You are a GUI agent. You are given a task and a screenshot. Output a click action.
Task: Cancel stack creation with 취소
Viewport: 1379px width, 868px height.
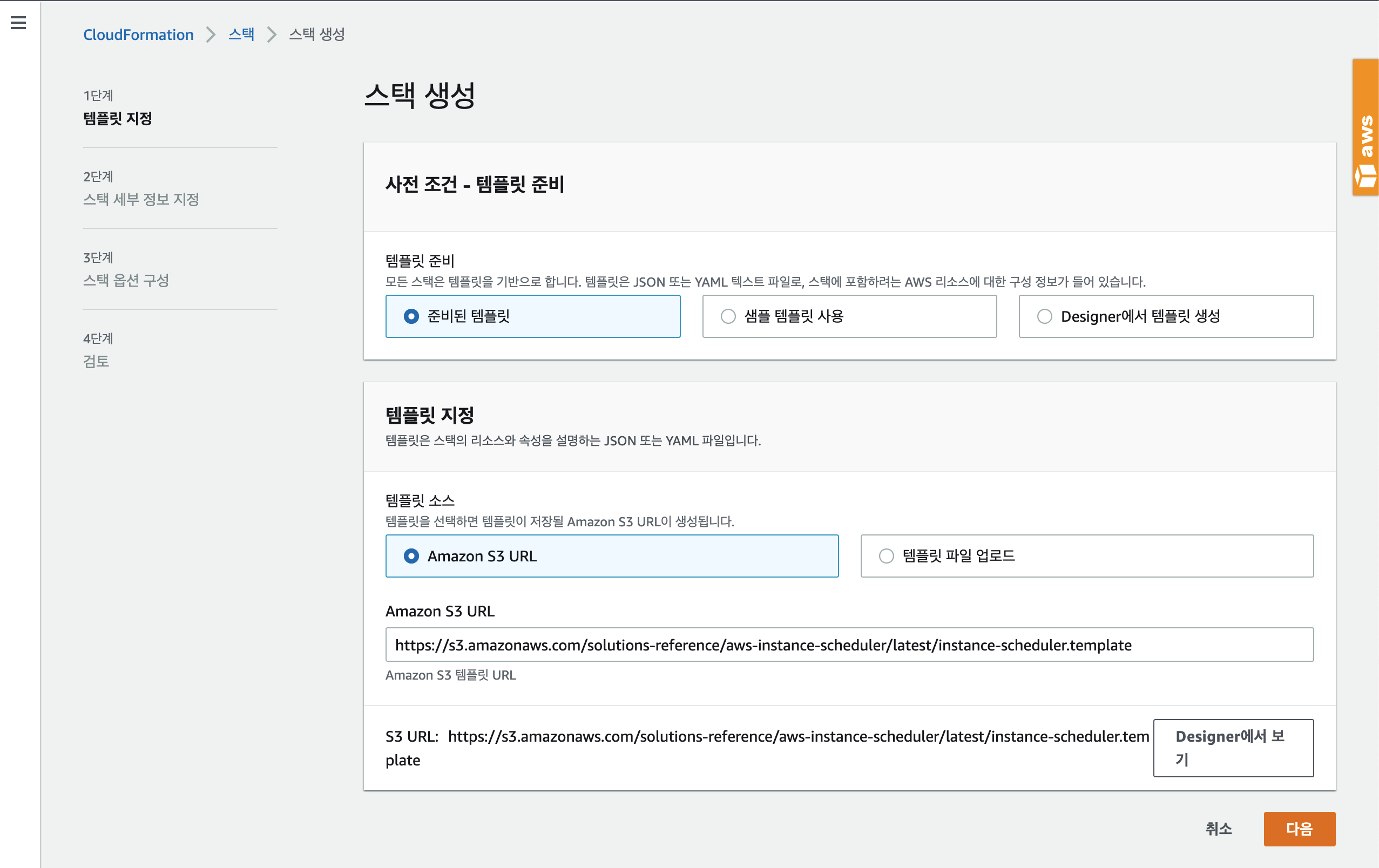coord(1218,829)
